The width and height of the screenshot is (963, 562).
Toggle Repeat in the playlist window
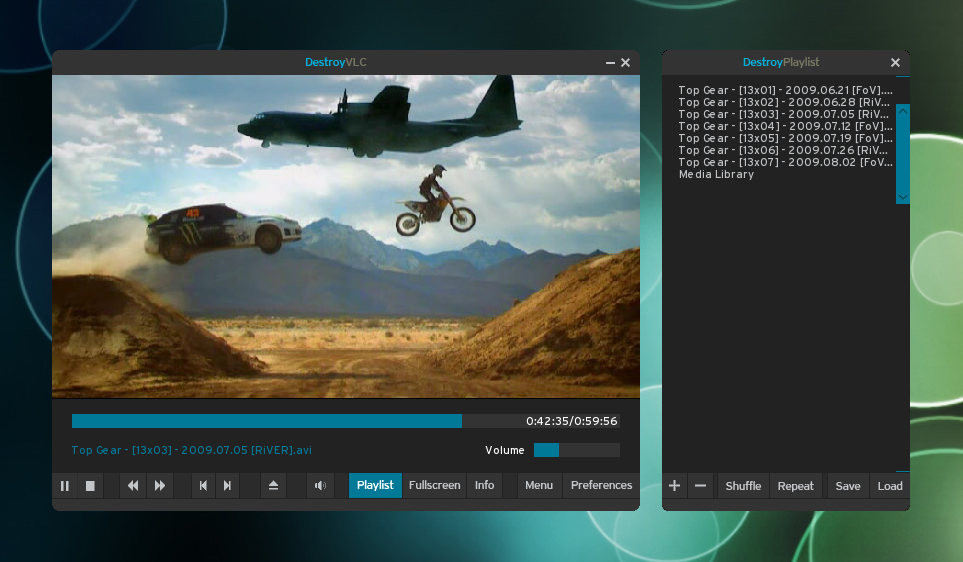pyautogui.click(x=795, y=486)
